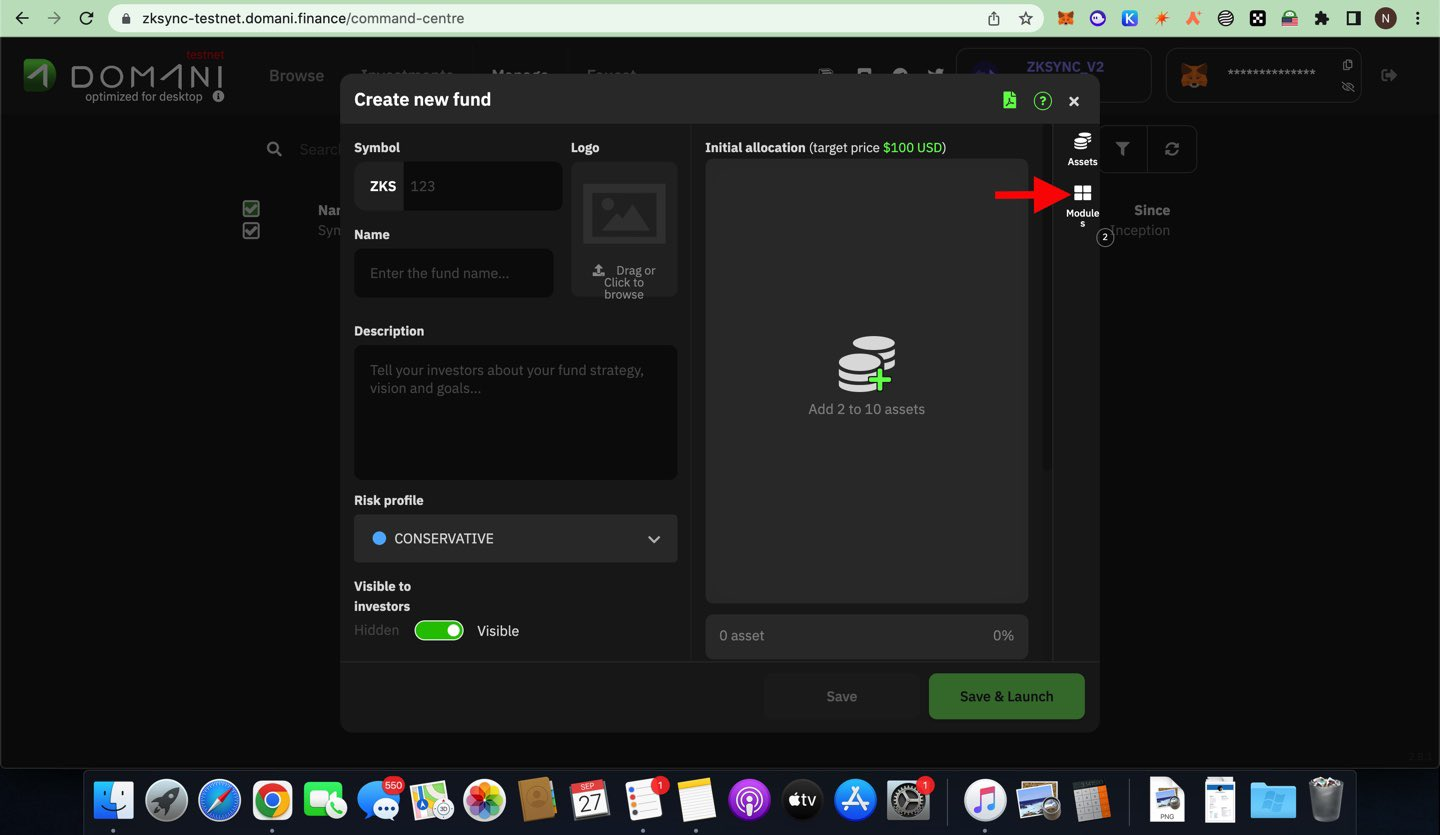Screen dimensions: 1440x835
Task: Open Messages from the Dock
Action: pyautogui.click(x=379, y=800)
